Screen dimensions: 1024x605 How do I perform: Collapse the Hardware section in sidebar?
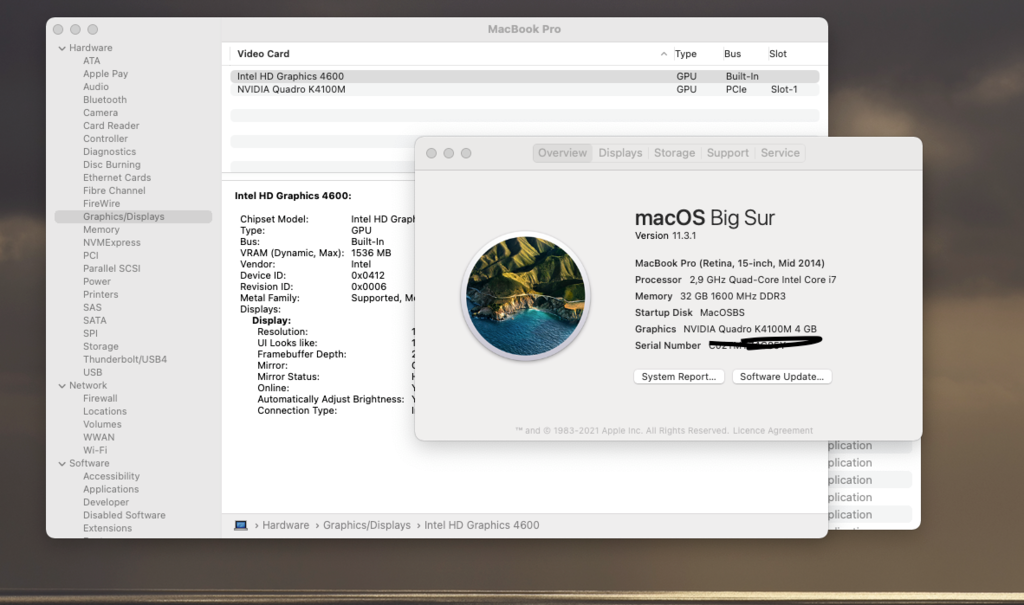point(61,48)
